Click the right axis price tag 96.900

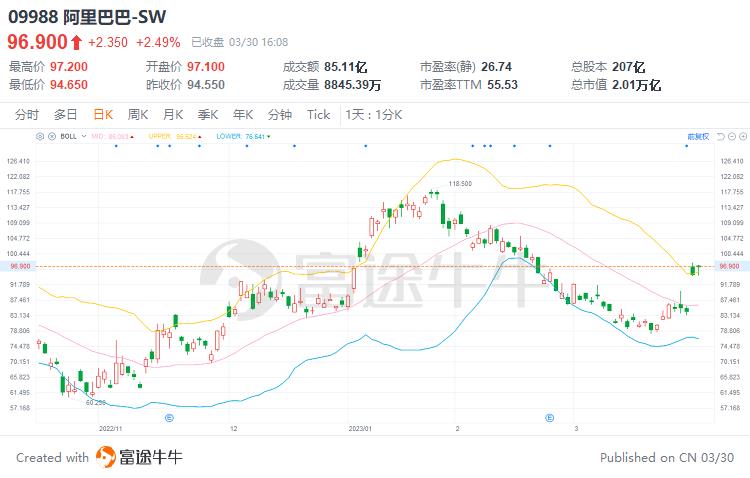(732, 267)
